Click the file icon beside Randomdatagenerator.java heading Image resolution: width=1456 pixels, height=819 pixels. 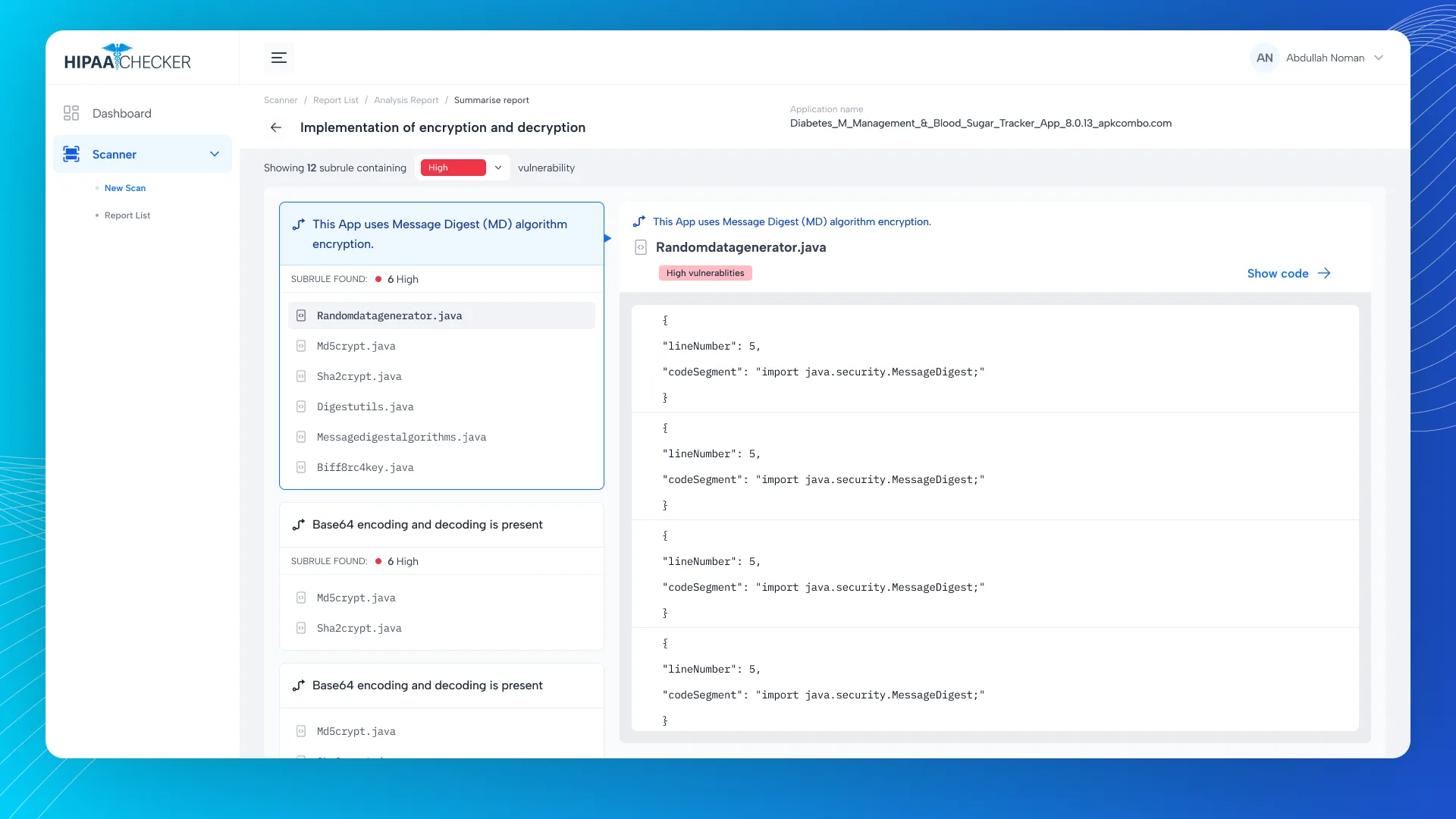click(x=641, y=247)
